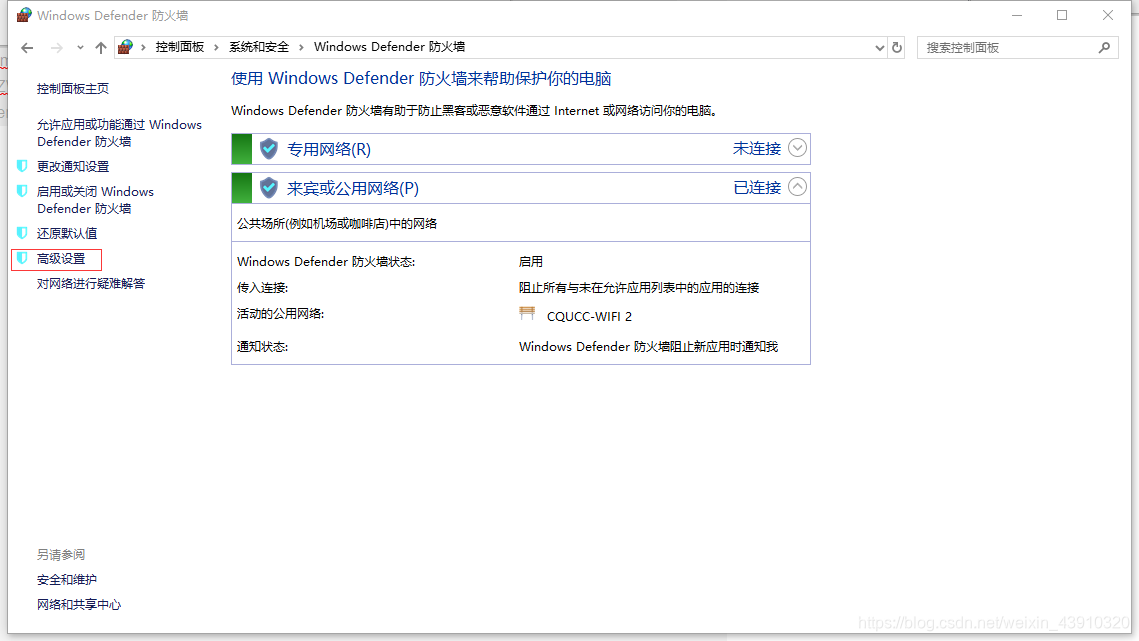Click shield icon beside 更改通知设置

[23, 166]
